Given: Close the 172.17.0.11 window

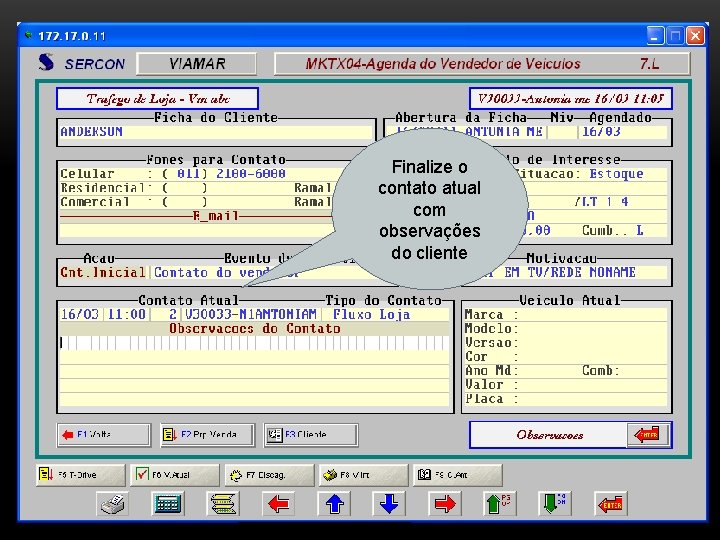Looking at the screenshot, I should tap(695, 35).
